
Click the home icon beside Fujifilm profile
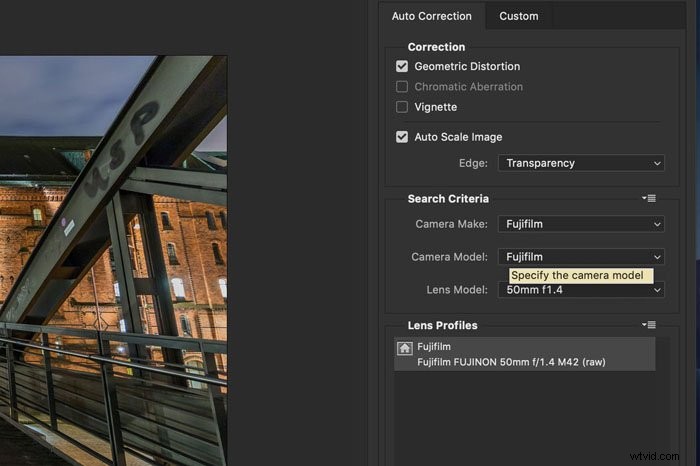click(x=404, y=349)
